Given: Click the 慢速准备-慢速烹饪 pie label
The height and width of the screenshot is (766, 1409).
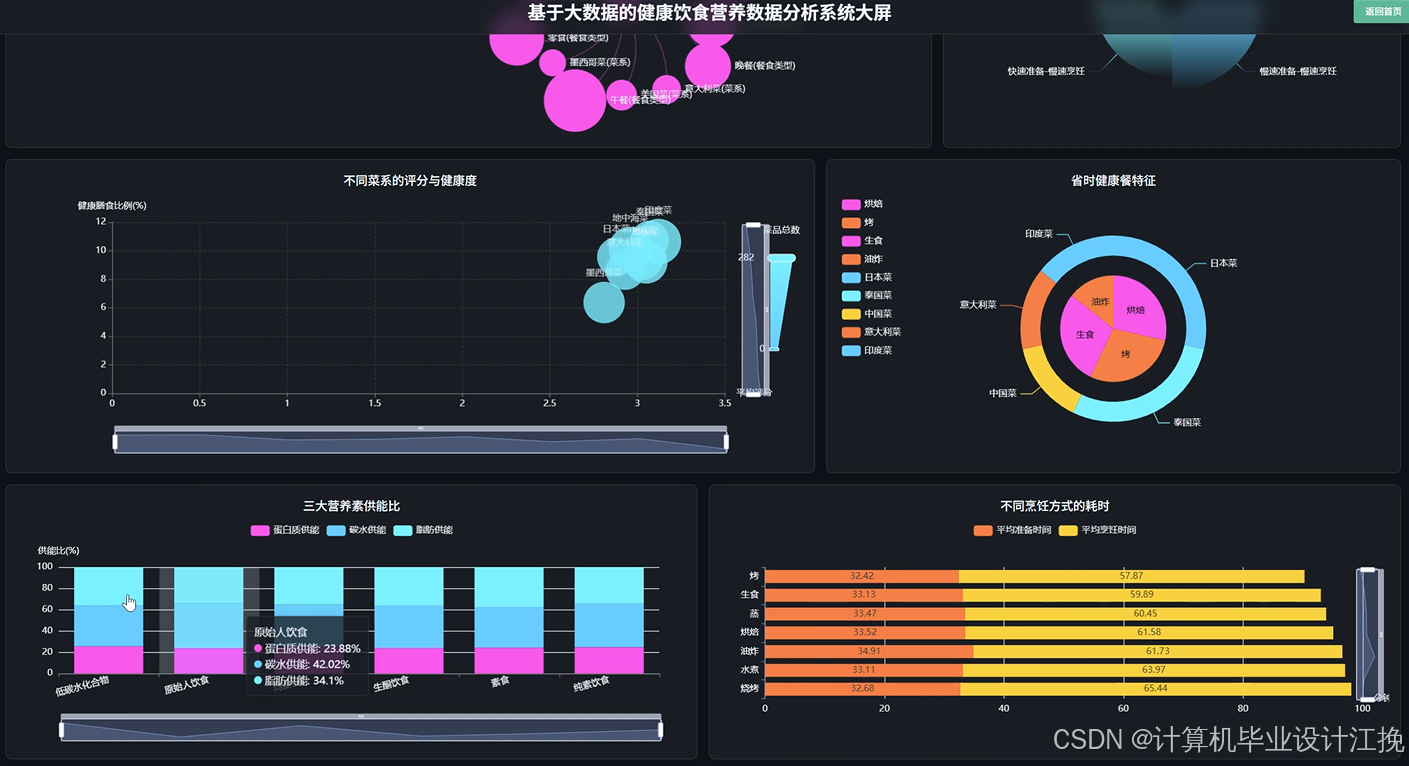Looking at the screenshot, I should [1298, 71].
